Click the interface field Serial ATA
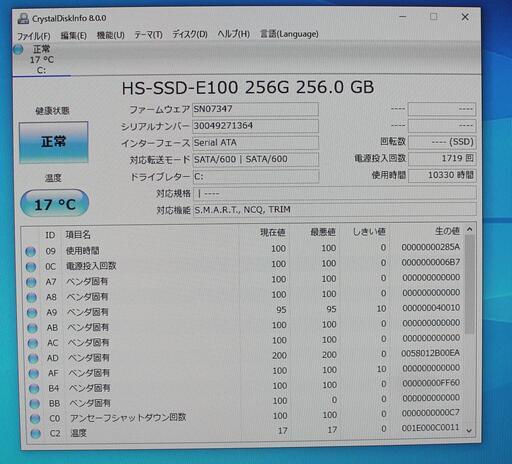 pyautogui.click(x=255, y=143)
